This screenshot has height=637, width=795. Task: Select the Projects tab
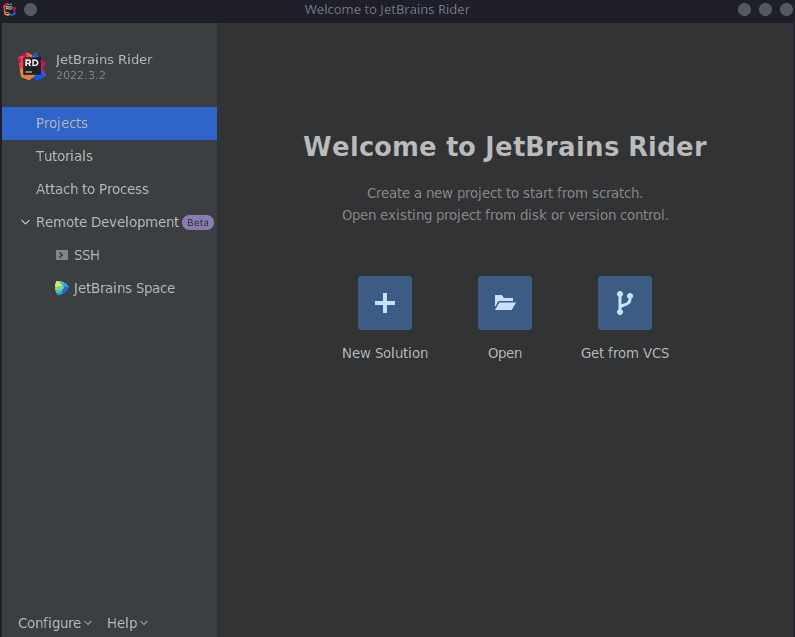[110, 123]
